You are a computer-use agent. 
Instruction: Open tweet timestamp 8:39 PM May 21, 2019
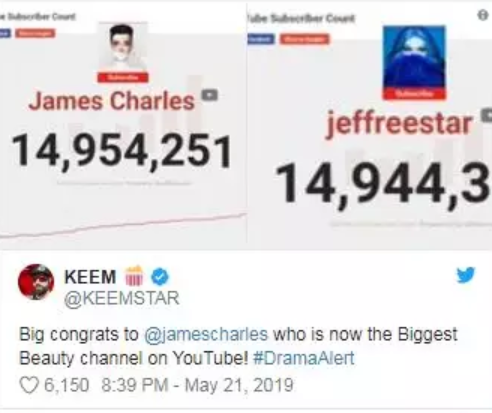[x=197, y=385]
